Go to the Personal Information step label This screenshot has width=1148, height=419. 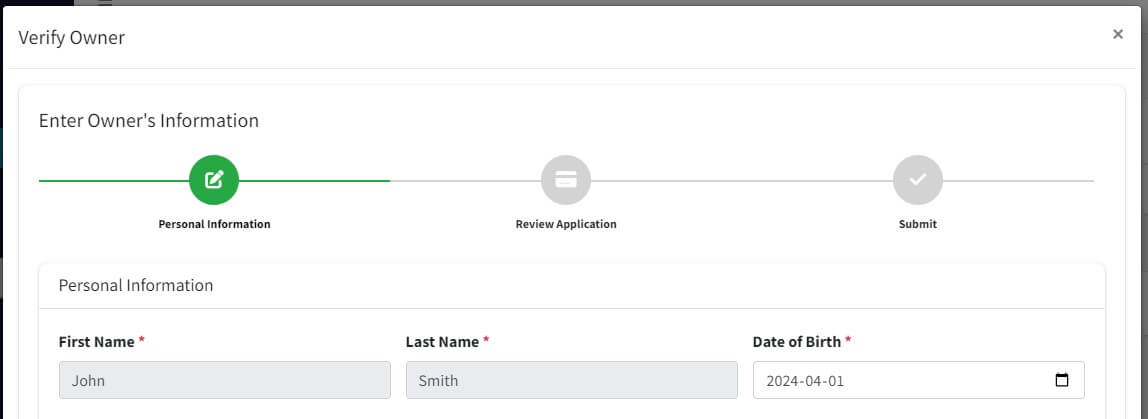pyautogui.click(x=215, y=224)
